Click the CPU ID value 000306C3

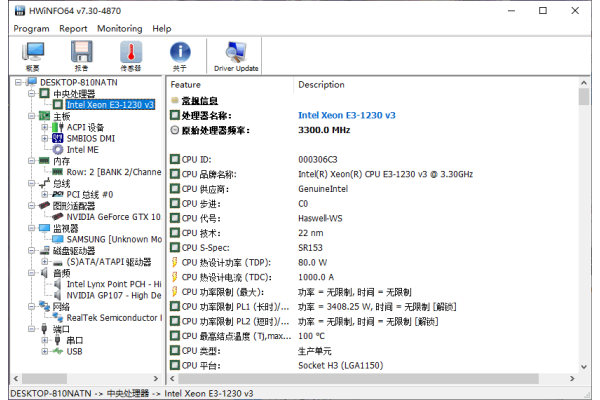(x=318, y=159)
